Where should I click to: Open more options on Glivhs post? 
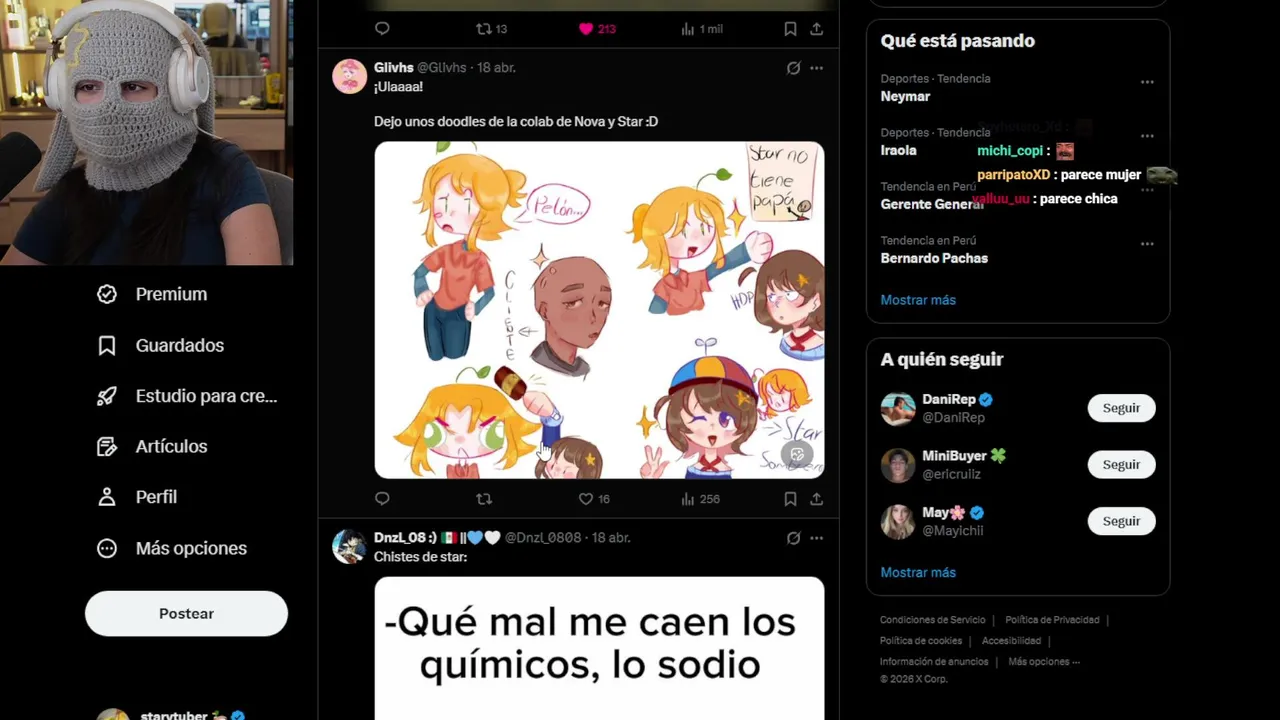816,68
